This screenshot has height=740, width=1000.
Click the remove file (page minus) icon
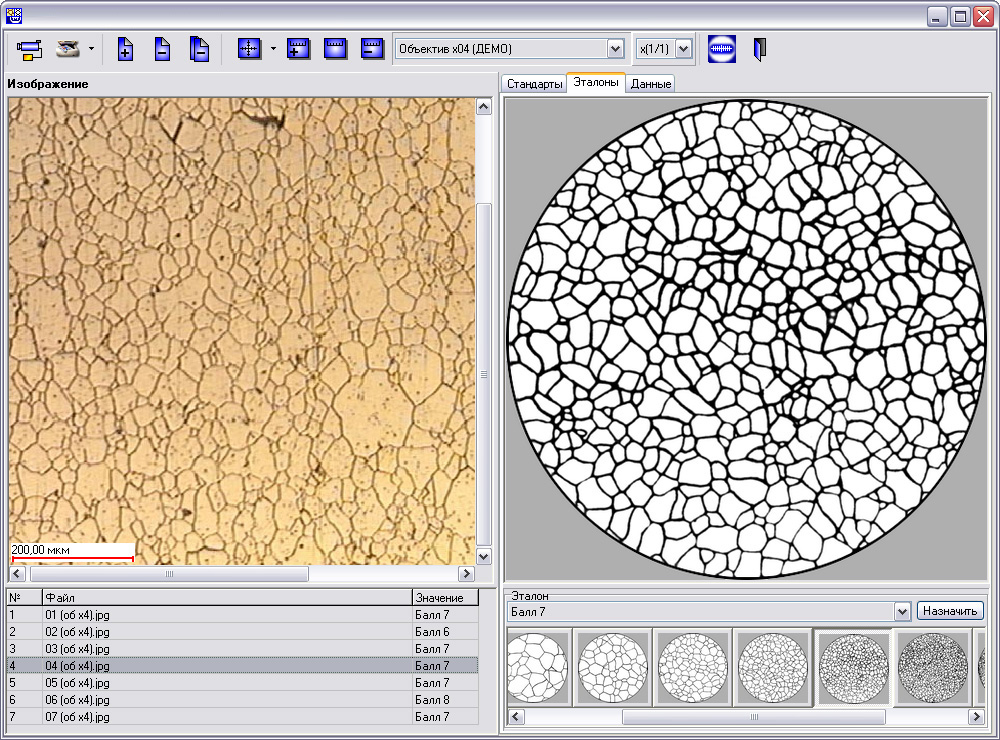tap(163, 49)
